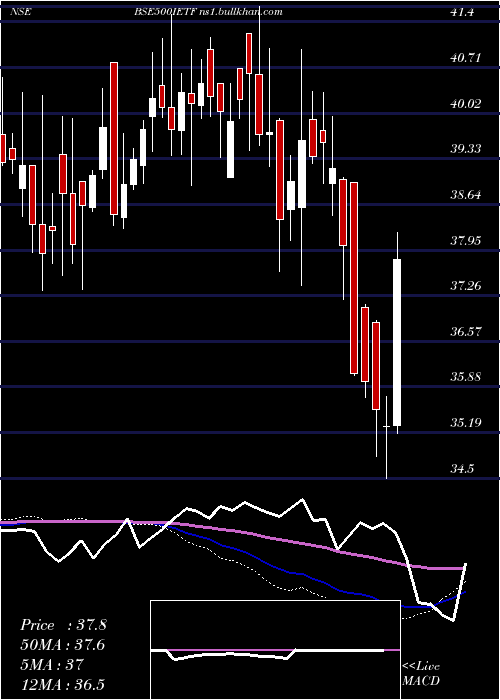Click the Live MACD label
Viewport: 500px width, 700px height.
421,674
